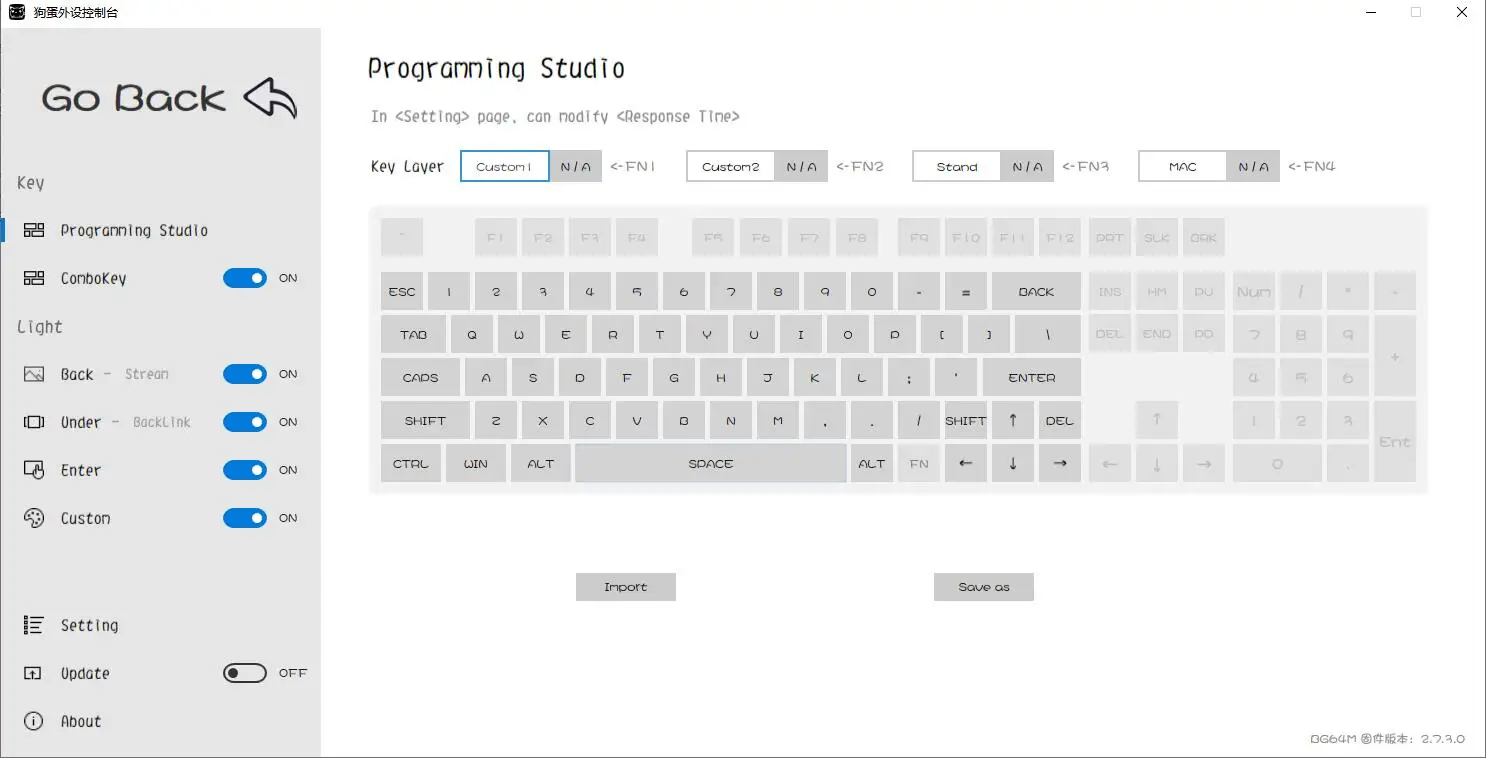
Task: Click the Setting list icon
Action: [34, 625]
